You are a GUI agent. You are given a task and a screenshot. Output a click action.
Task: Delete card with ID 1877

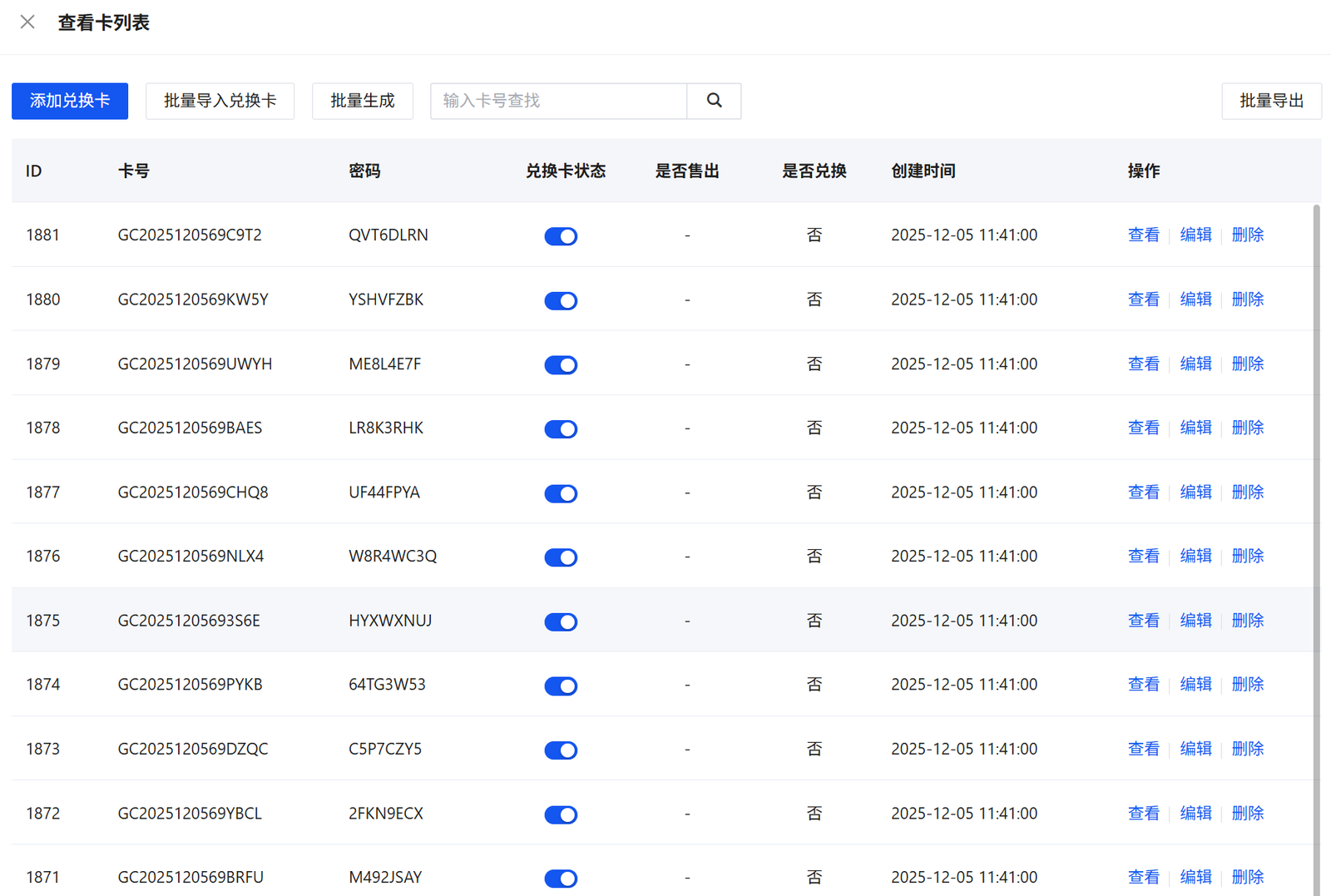[x=1247, y=493]
